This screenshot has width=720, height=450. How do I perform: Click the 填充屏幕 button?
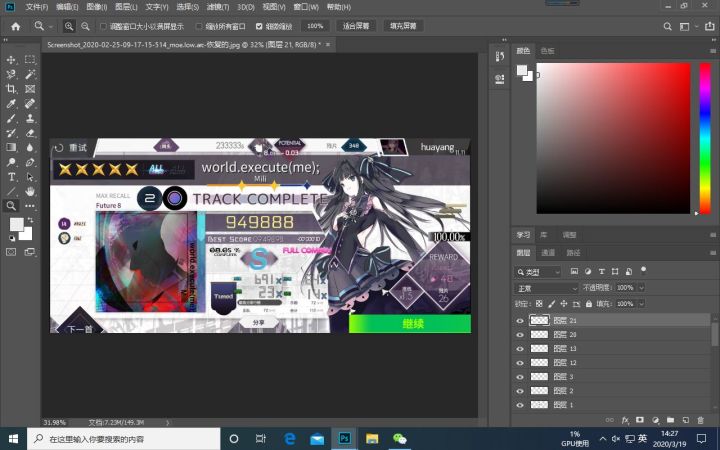(x=403, y=26)
